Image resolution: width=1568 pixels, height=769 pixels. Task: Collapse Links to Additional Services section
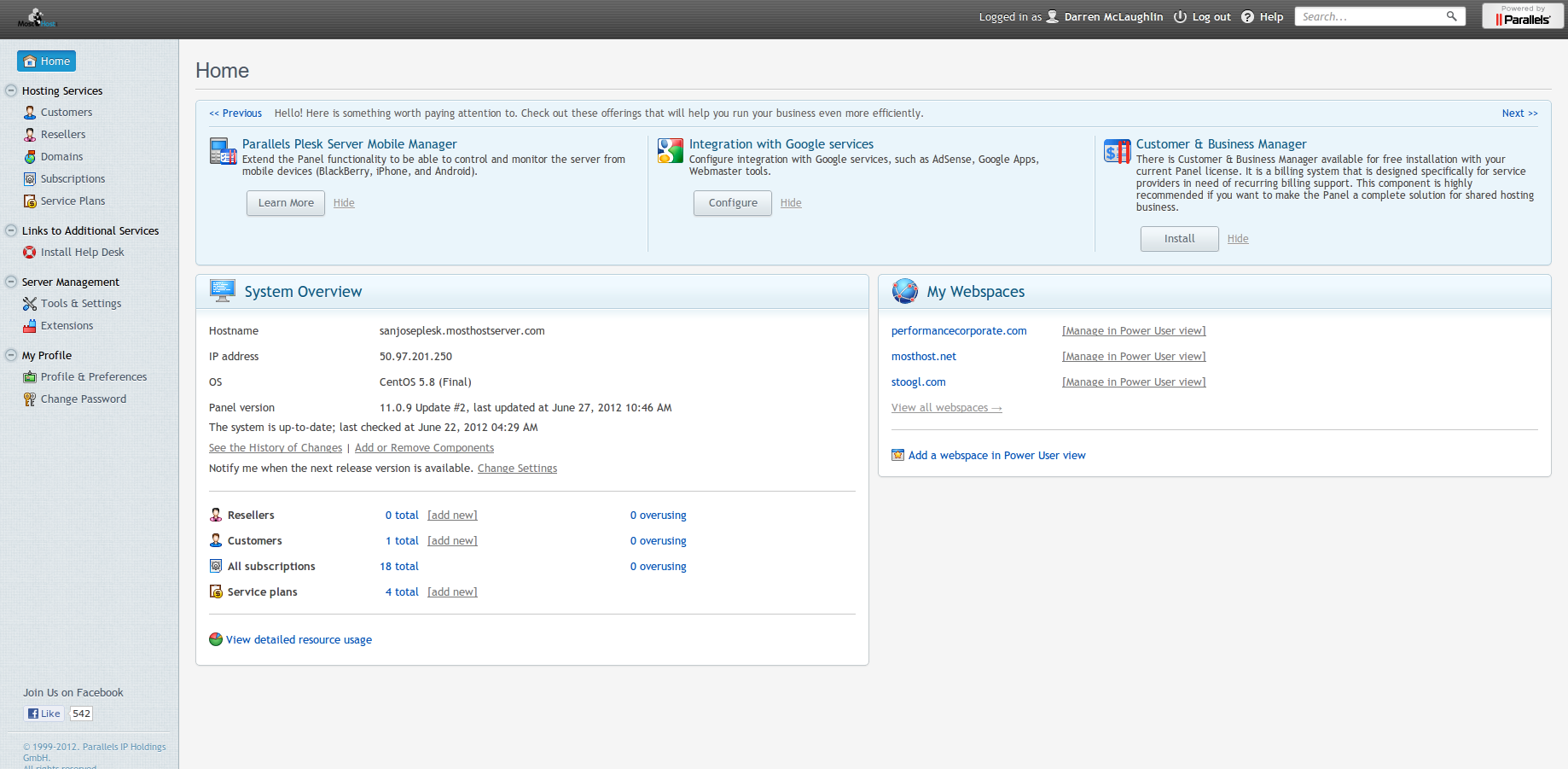point(11,230)
